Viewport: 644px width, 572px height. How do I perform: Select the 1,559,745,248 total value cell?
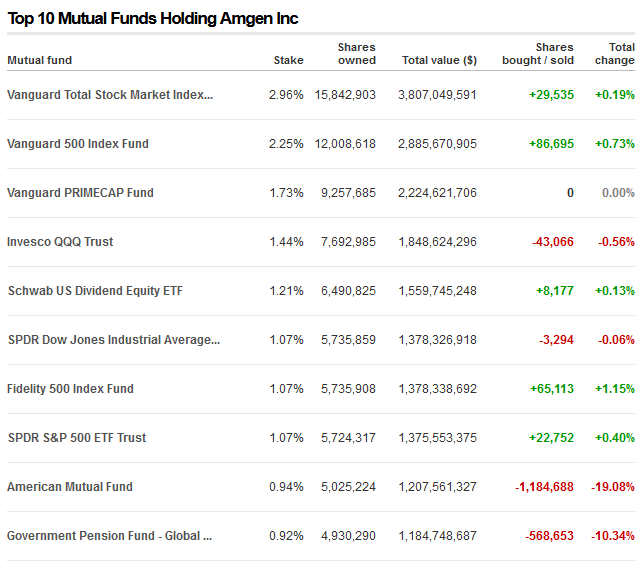(437, 291)
